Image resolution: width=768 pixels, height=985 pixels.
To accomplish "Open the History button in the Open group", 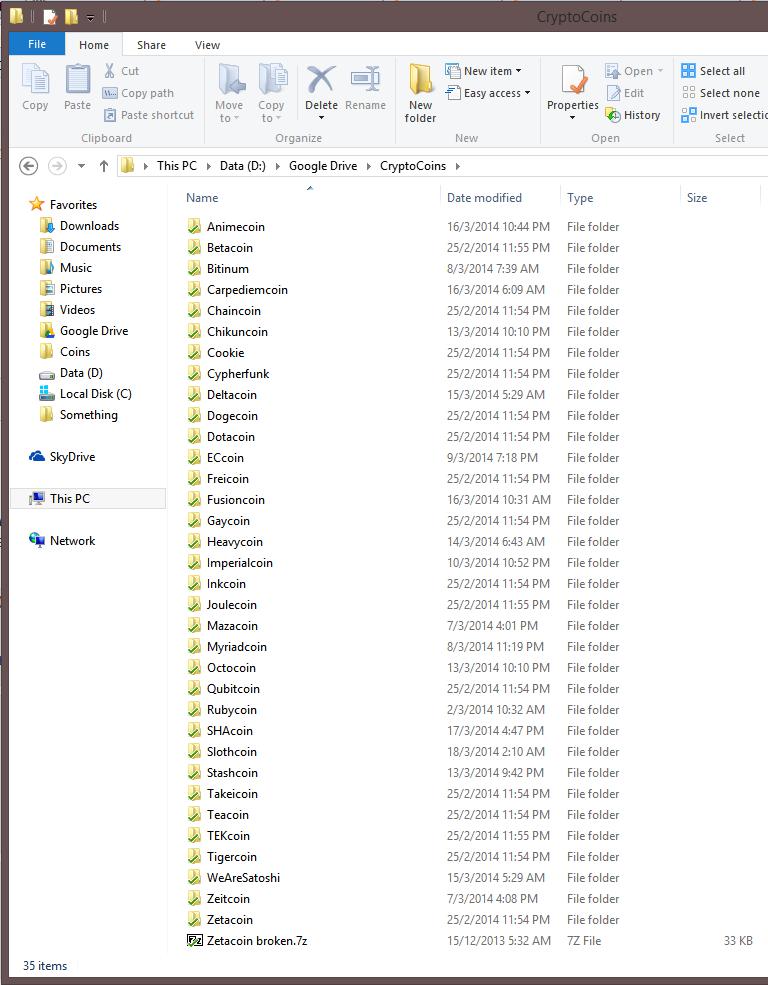I will [x=633, y=115].
